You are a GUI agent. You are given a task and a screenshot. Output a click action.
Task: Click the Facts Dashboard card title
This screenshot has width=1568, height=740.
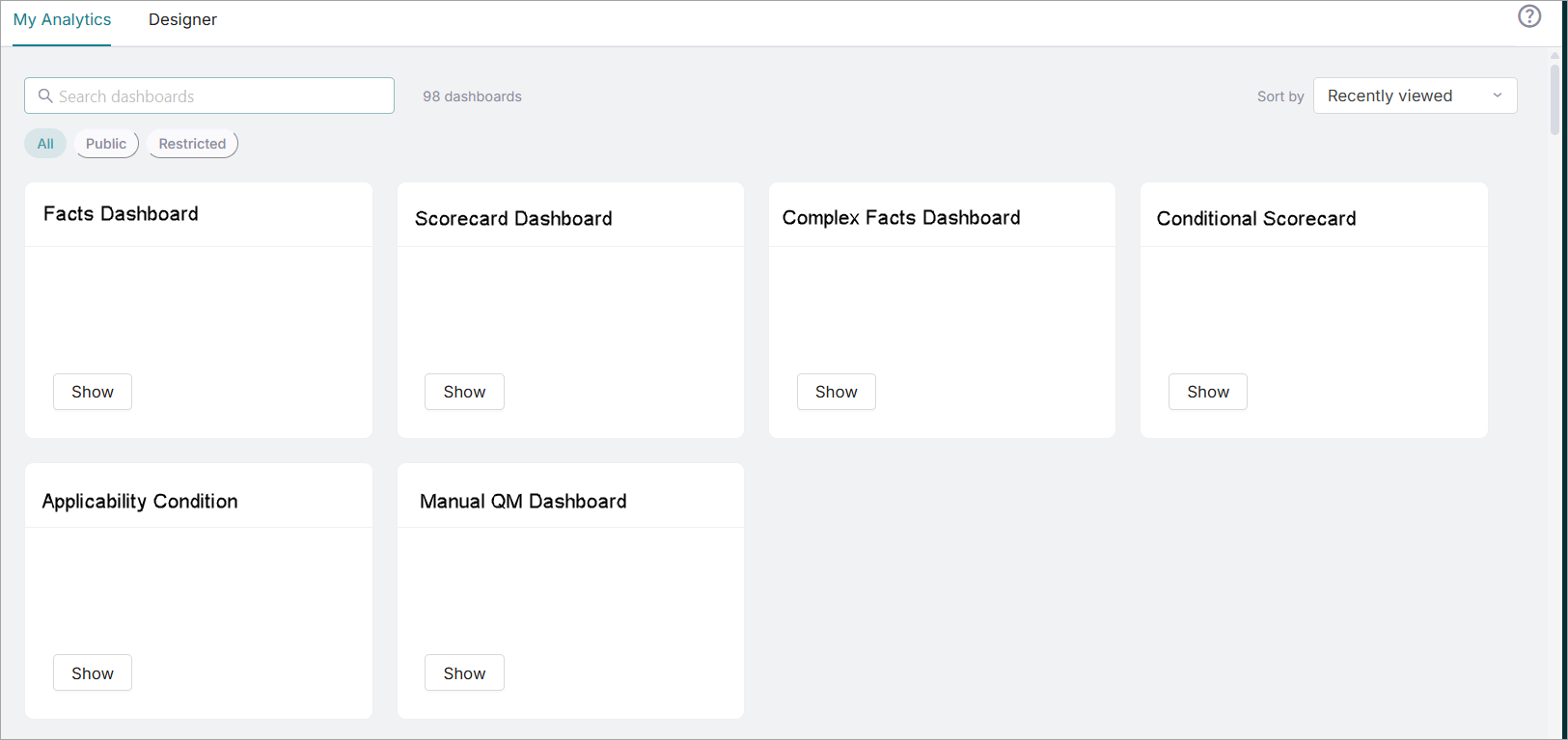click(121, 214)
